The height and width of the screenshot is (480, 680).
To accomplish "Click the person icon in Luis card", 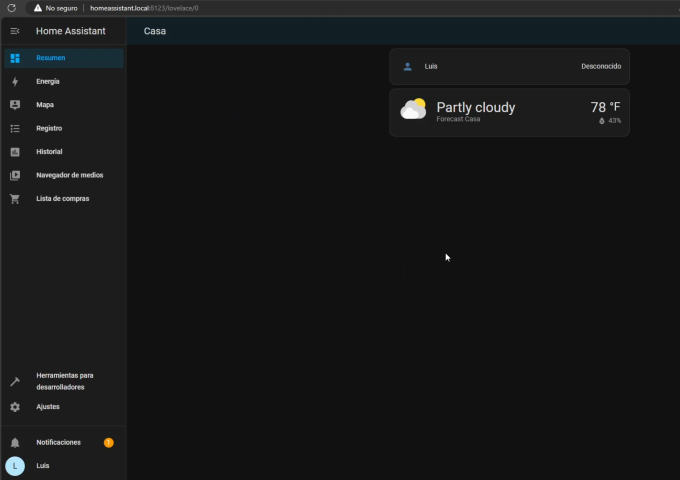I will [408, 67].
